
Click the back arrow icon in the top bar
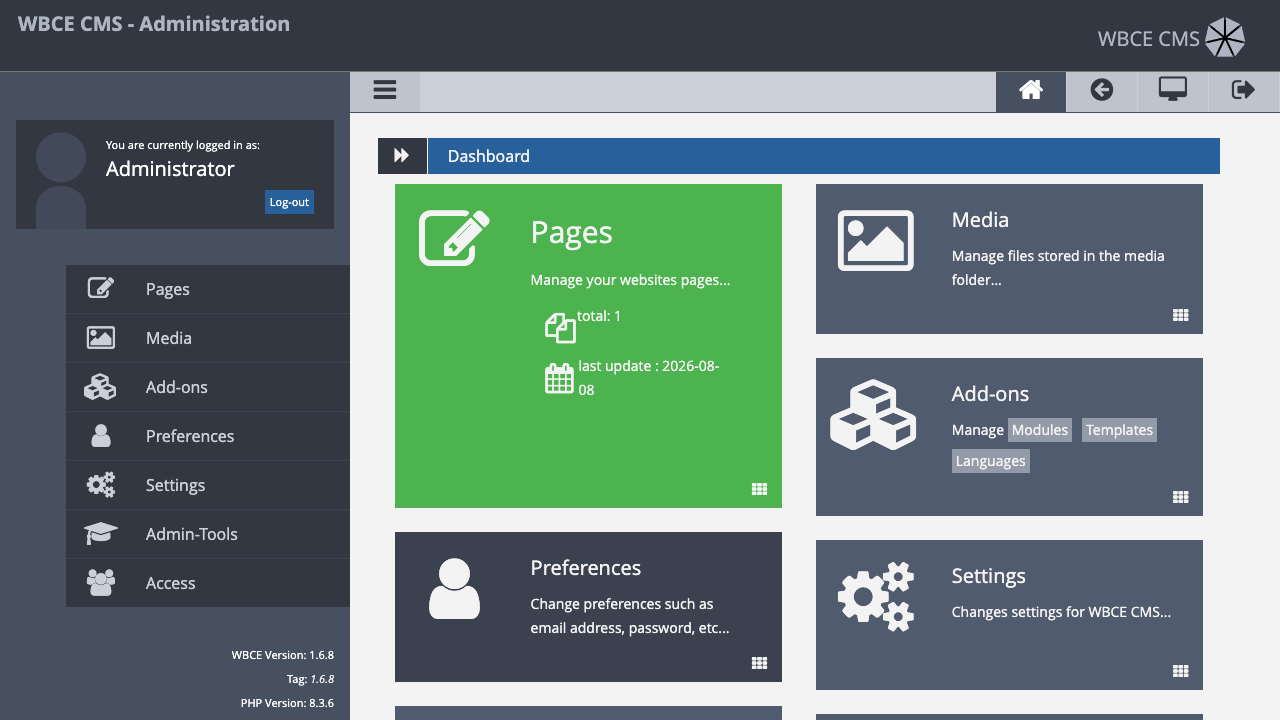[x=1101, y=90]
